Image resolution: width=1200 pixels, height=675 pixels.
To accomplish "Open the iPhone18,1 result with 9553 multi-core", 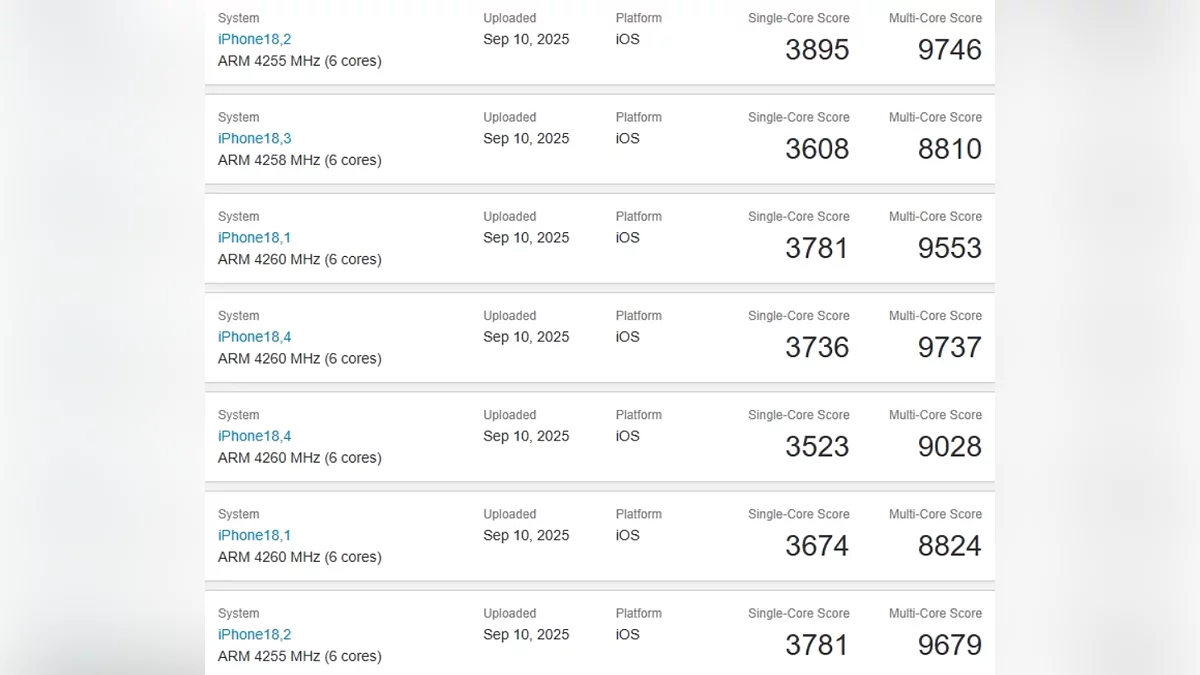I will pyautogui.click(x=254, y=237).
